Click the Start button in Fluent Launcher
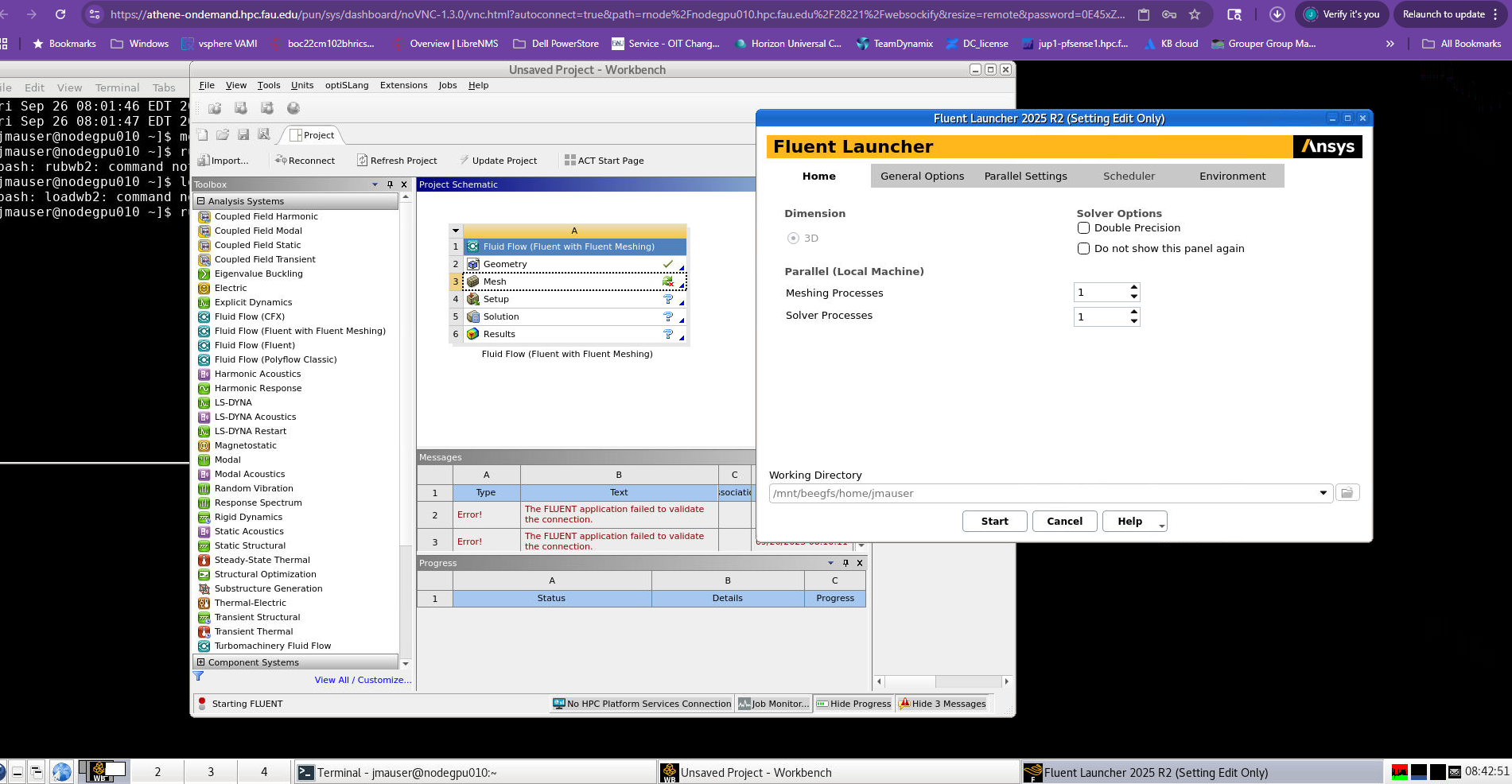The height and width of the screenshot is (784, 1512). pos(994,522)
